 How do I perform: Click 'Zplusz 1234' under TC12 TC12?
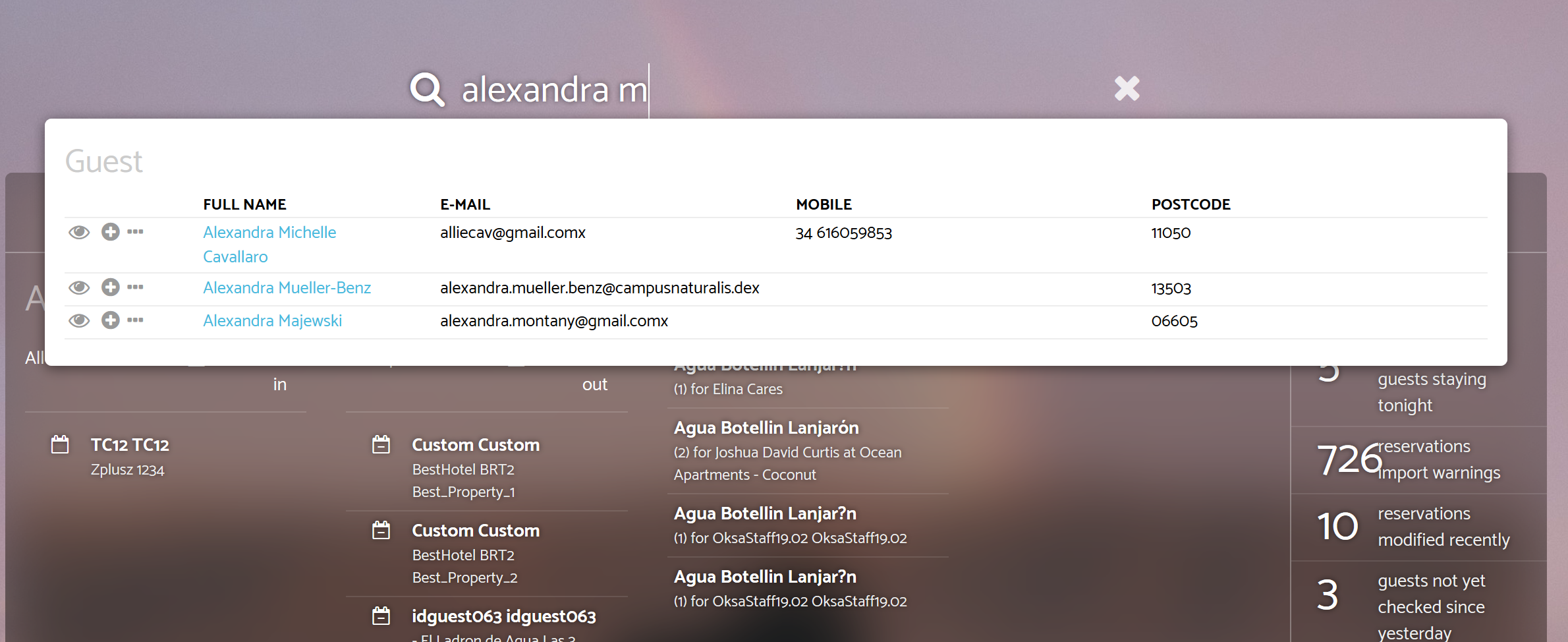point(127,470)
